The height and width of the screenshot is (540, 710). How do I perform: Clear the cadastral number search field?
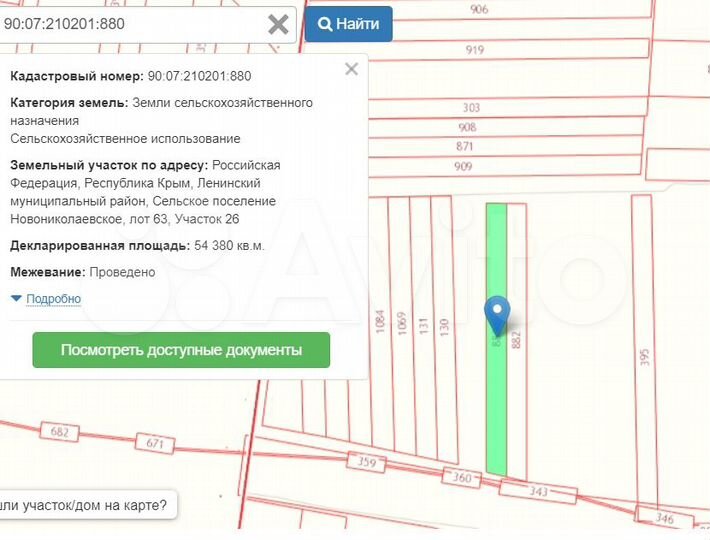(278, 24)
